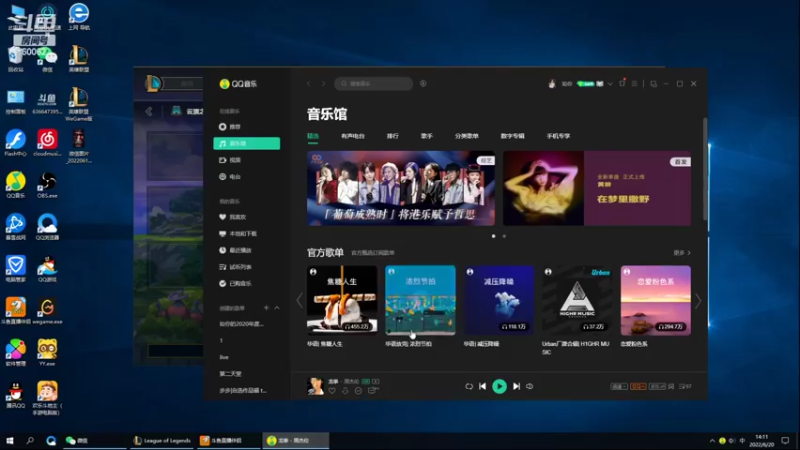The image size is (800, 450).
Task: Open the volume control speaker icon
Action: [x=530, y=386]
